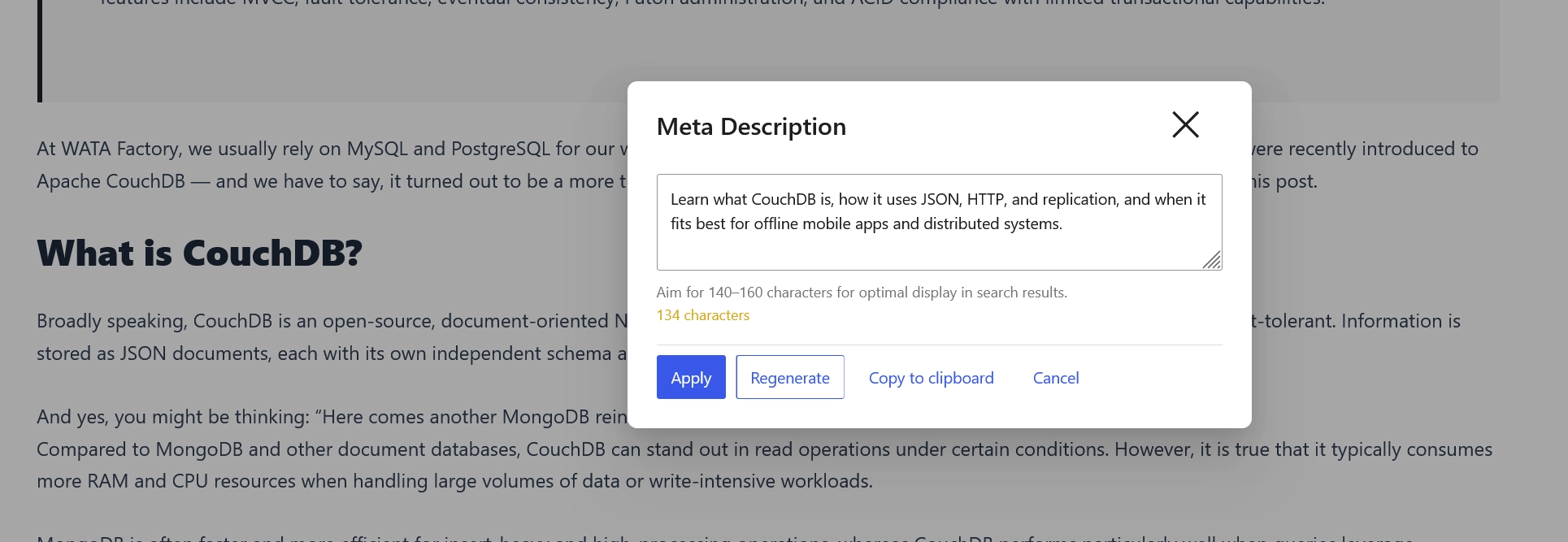
Task: Select the 'Meta Description' dialog title
Action: [751, 127]
